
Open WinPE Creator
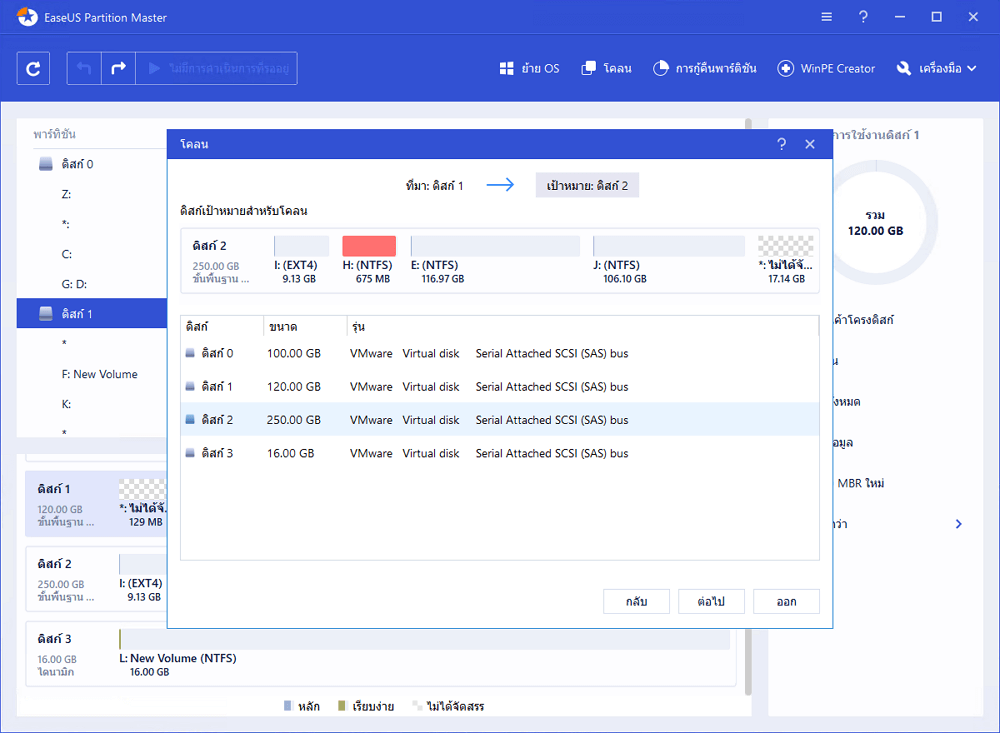[x=826, y=68]
